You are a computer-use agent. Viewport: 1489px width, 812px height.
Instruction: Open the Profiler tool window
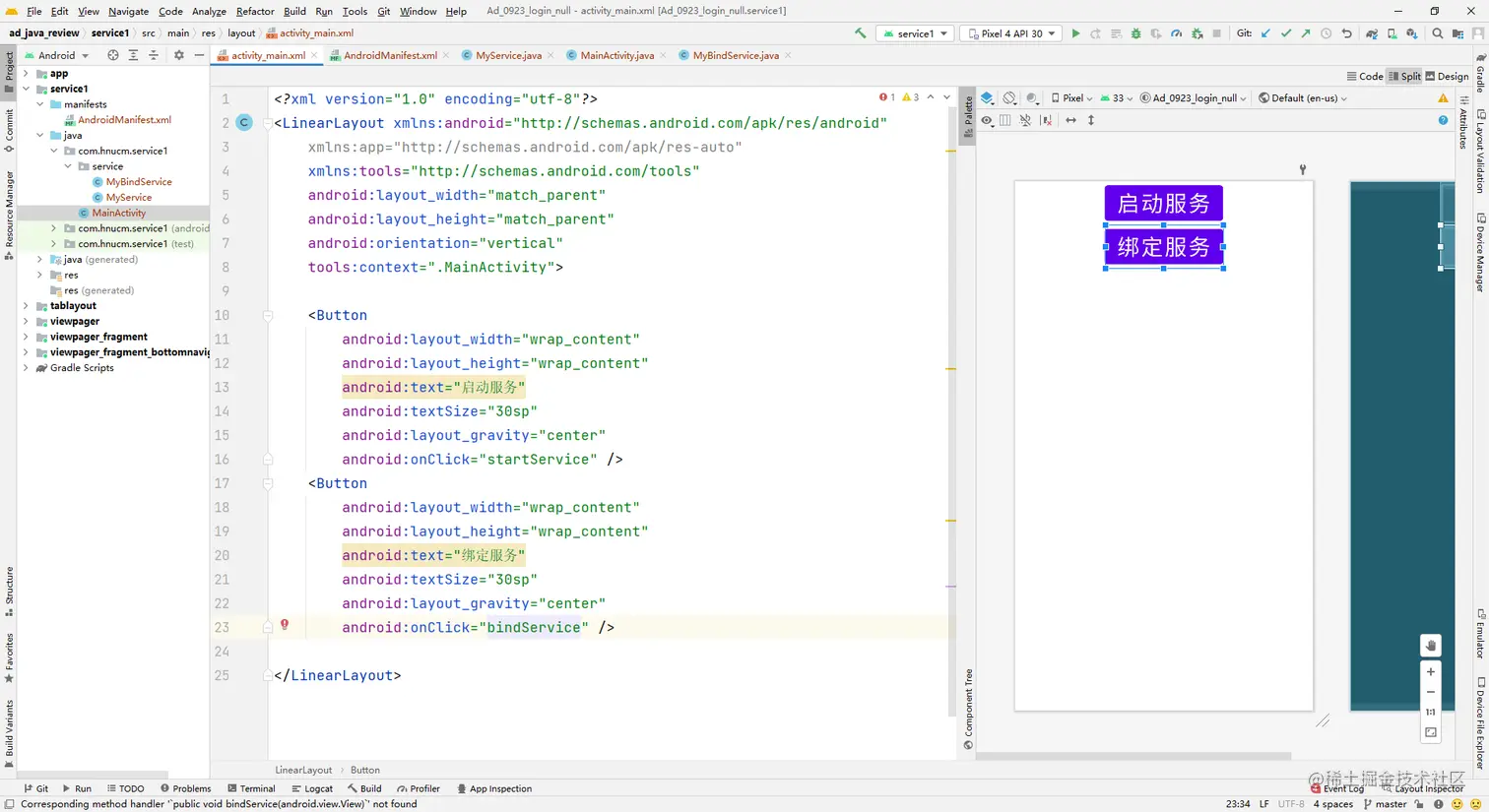point(419,788)
